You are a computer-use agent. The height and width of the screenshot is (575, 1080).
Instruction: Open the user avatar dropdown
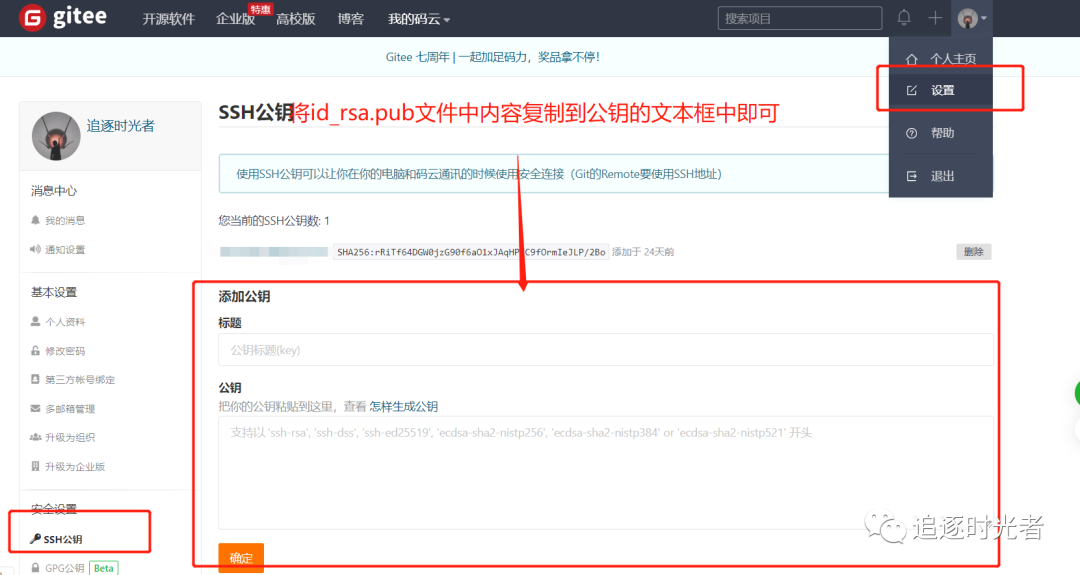(x=971, y=18)
